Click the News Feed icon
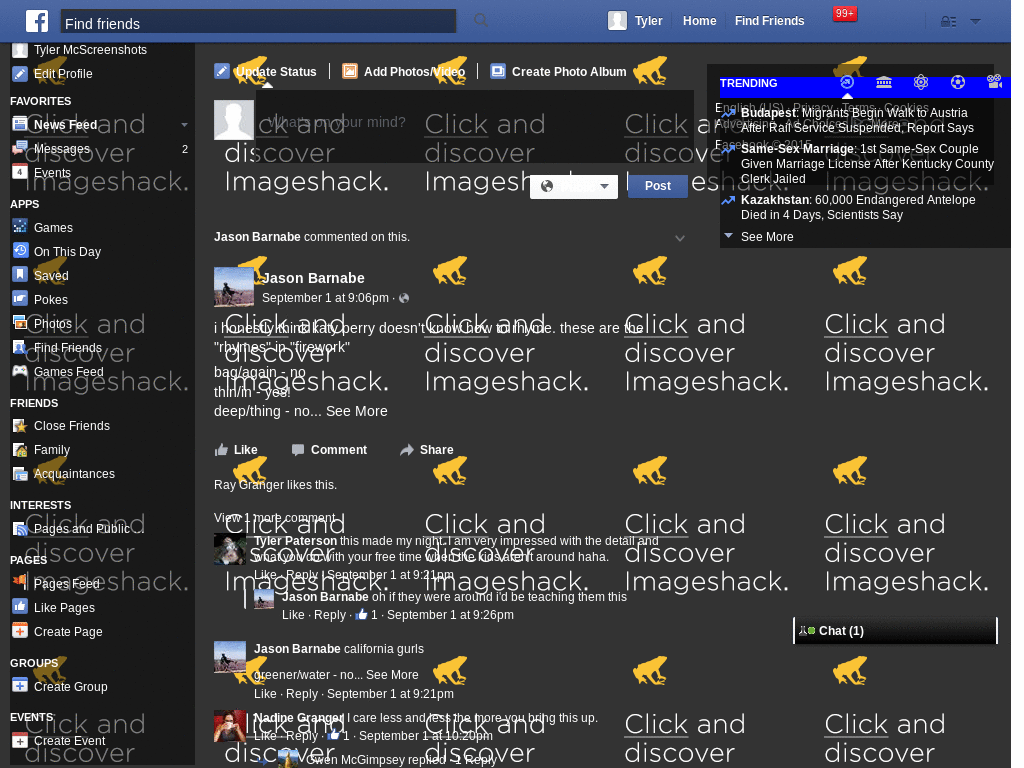Screen dimensions: 1024x768 point(20,123)
